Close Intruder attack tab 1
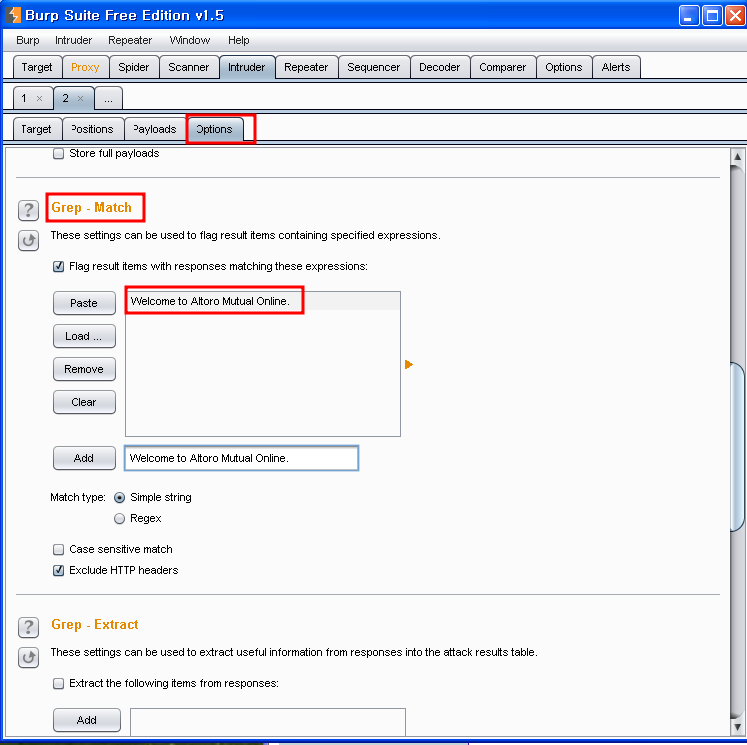 [40, 99]
